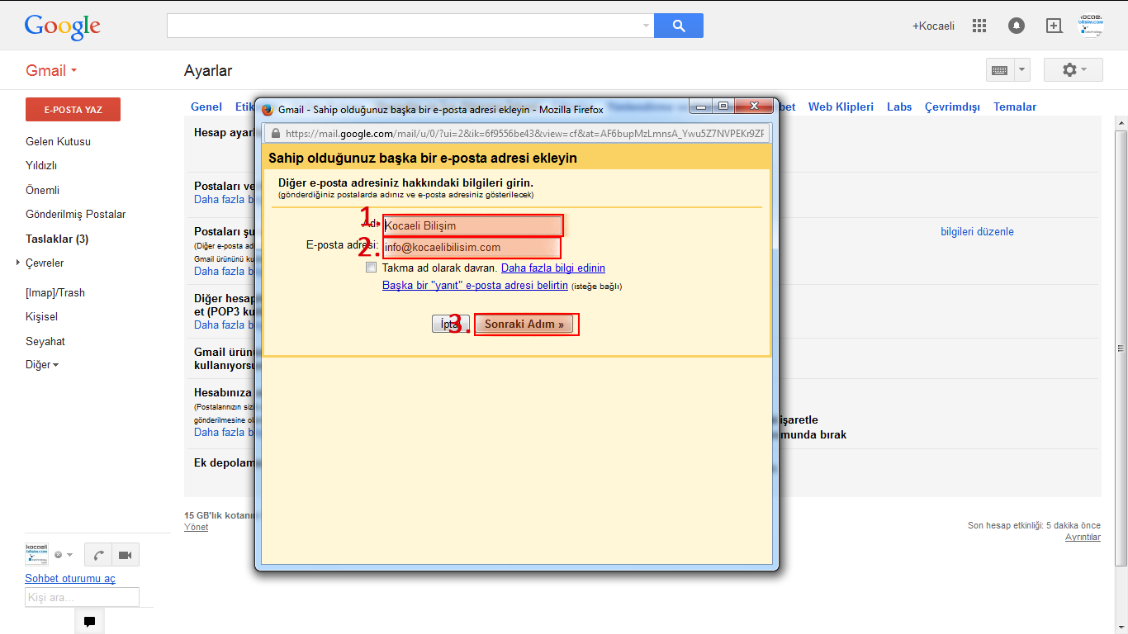The width and height of the screenshot is (1128, 634).
Task: Open the Google apps grid
Action: [979, 26]
